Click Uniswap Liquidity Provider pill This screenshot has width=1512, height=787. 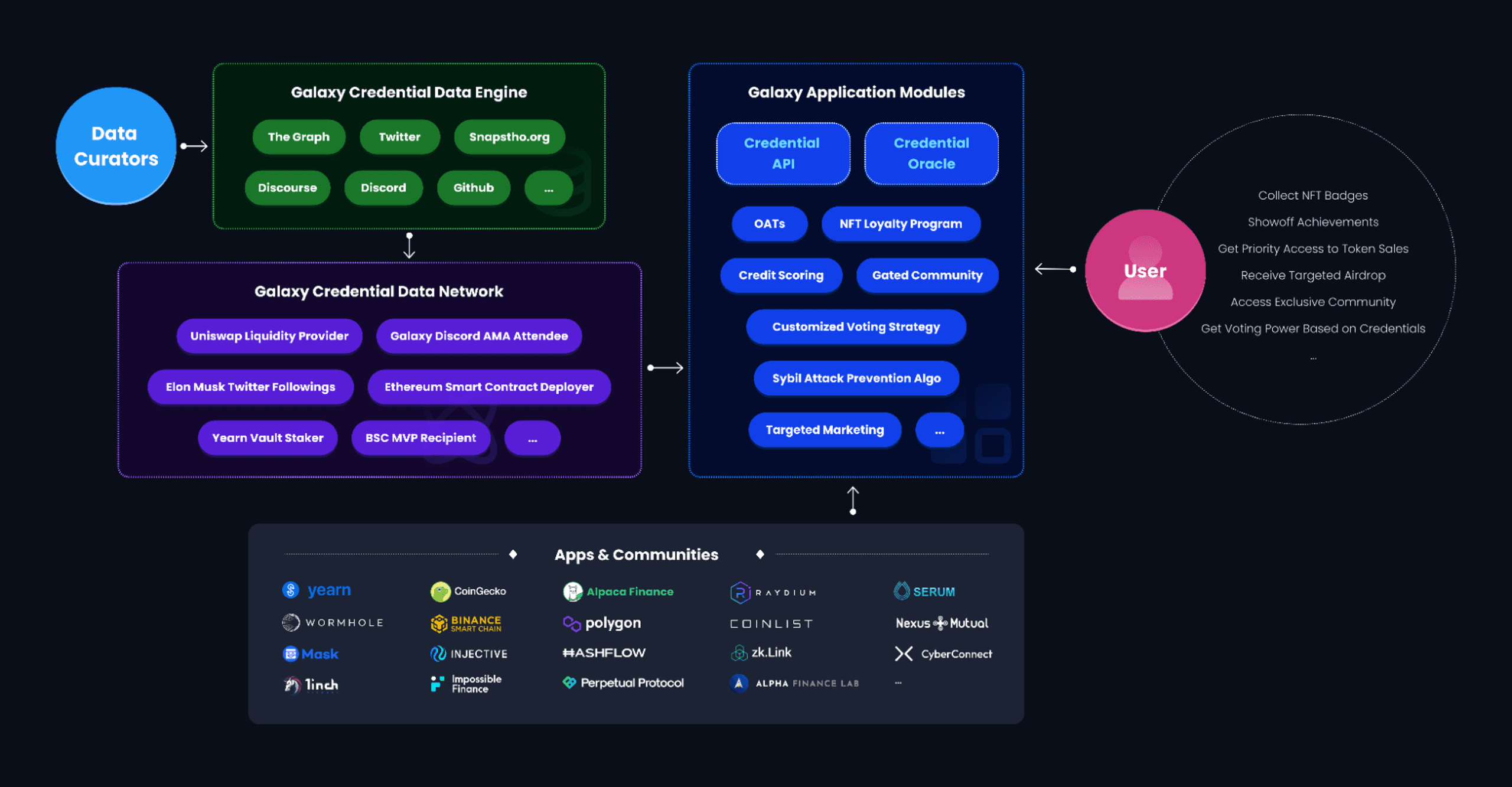pos(269,336)
